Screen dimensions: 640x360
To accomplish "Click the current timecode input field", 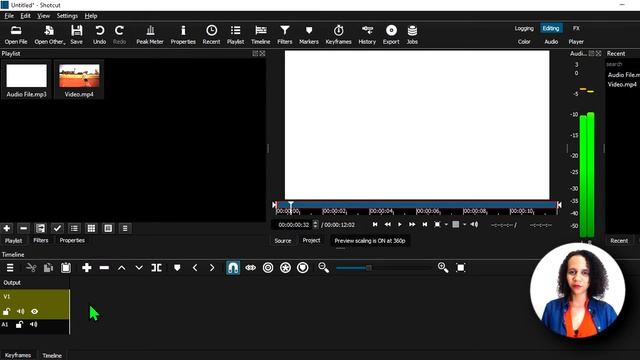I will (293, 225).
